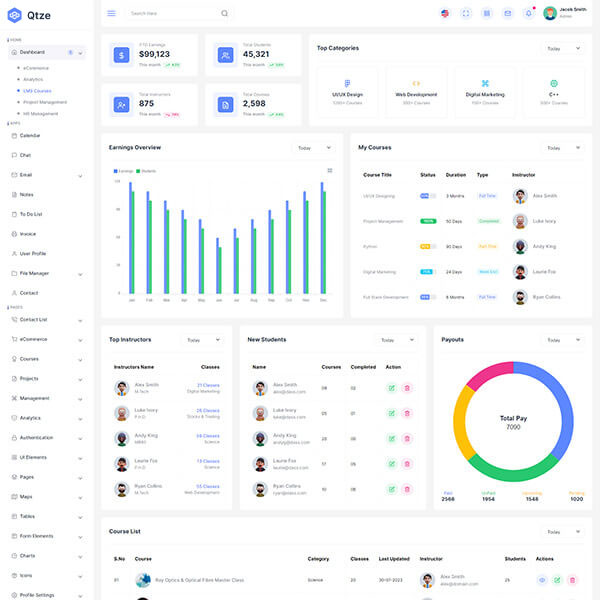Click delete icon for Luke Ivory student
The width and height of the screenshot is (600, 600).
click(x=407, y=412)
